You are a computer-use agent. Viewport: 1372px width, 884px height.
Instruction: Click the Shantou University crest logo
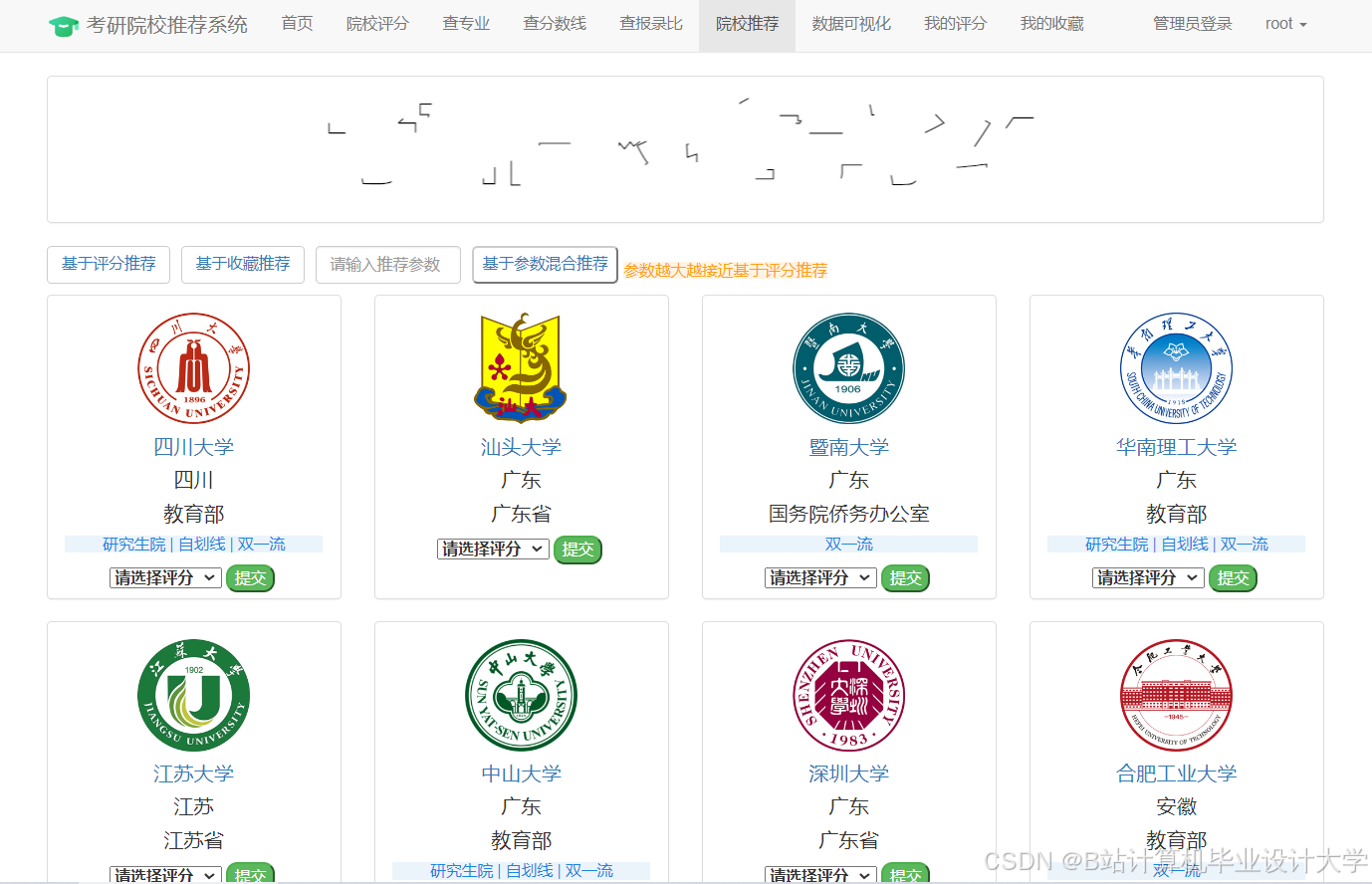[521, 366]
